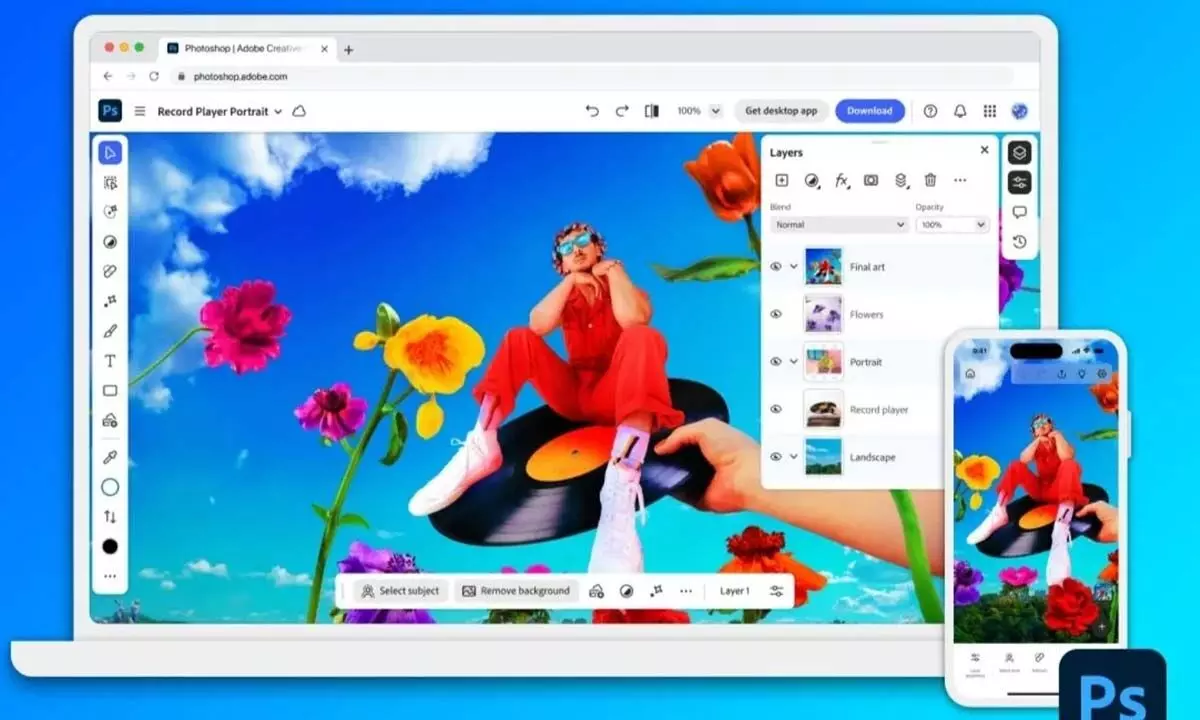
Task: Create a new layer in the Layers panel
Action: pyautogui.click(x=782, y=180)
